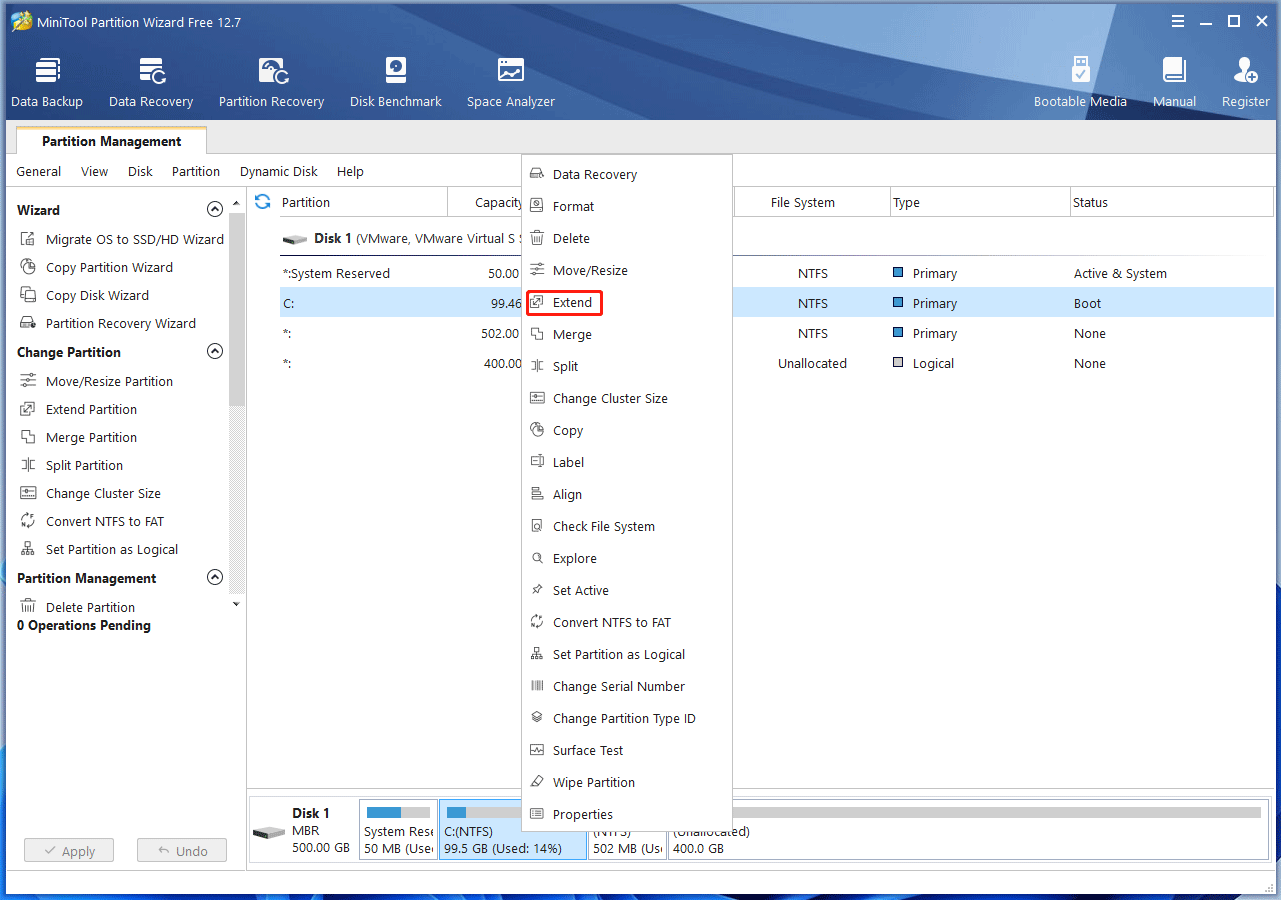Viewport: 1281px width, 900px height.
Task: Click the Convert NTFS to FAT sidebar icon
Action: coord(28,521)
